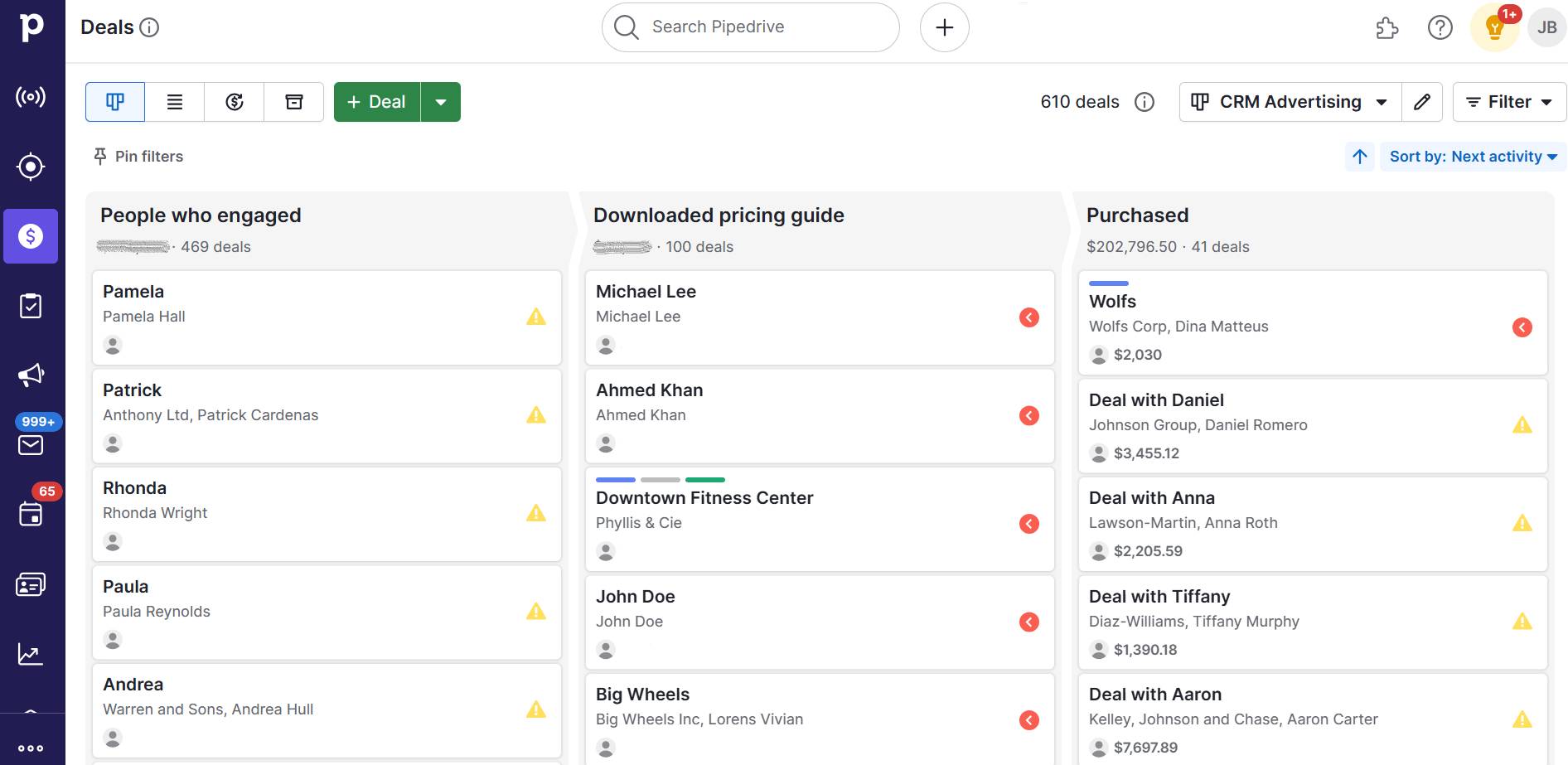Click the green Deal button
This screenshot has height=765, width=1568.
click(375, 101)
